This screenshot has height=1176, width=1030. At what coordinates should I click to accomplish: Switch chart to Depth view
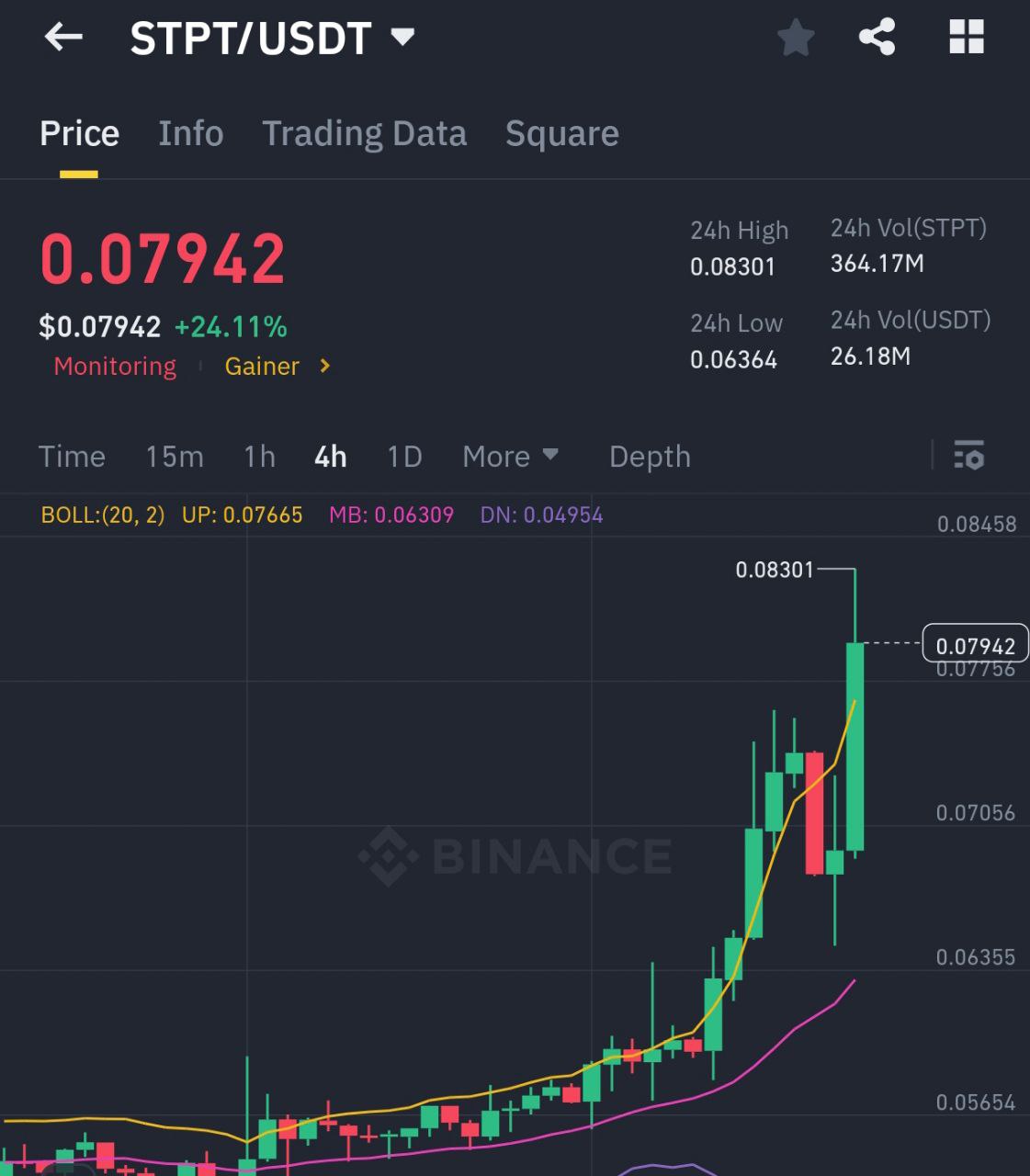(x=650, y=457)
